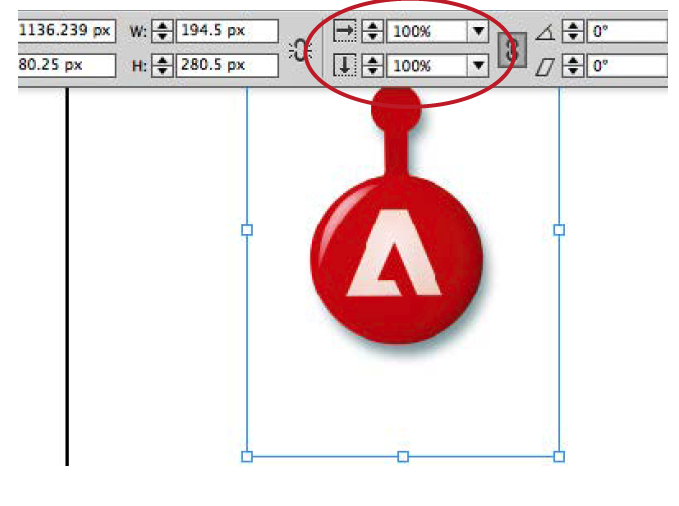Click the shear angle 0° field

[x=627, y=66]
